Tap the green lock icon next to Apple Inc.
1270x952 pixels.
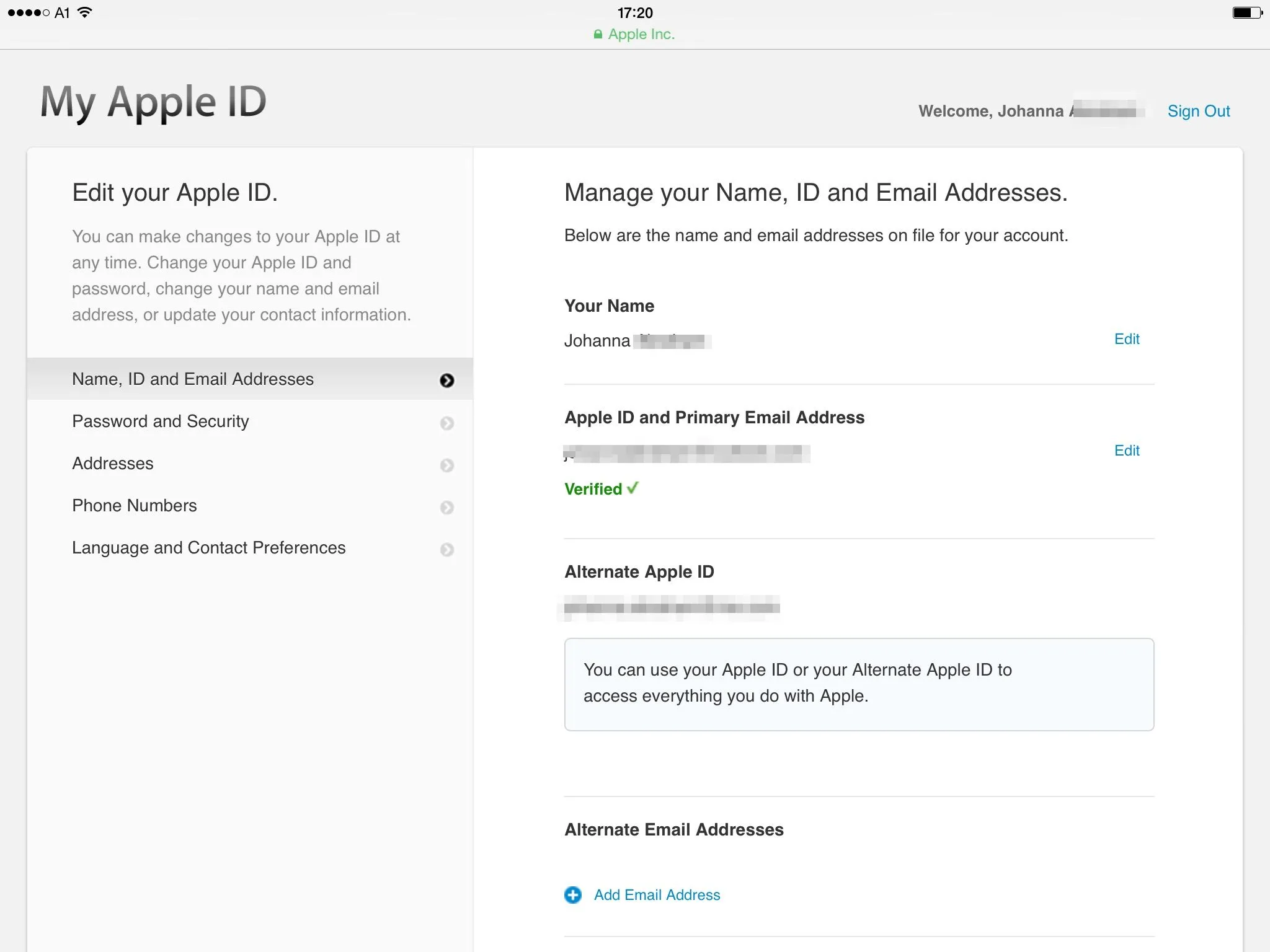[598, 35]
